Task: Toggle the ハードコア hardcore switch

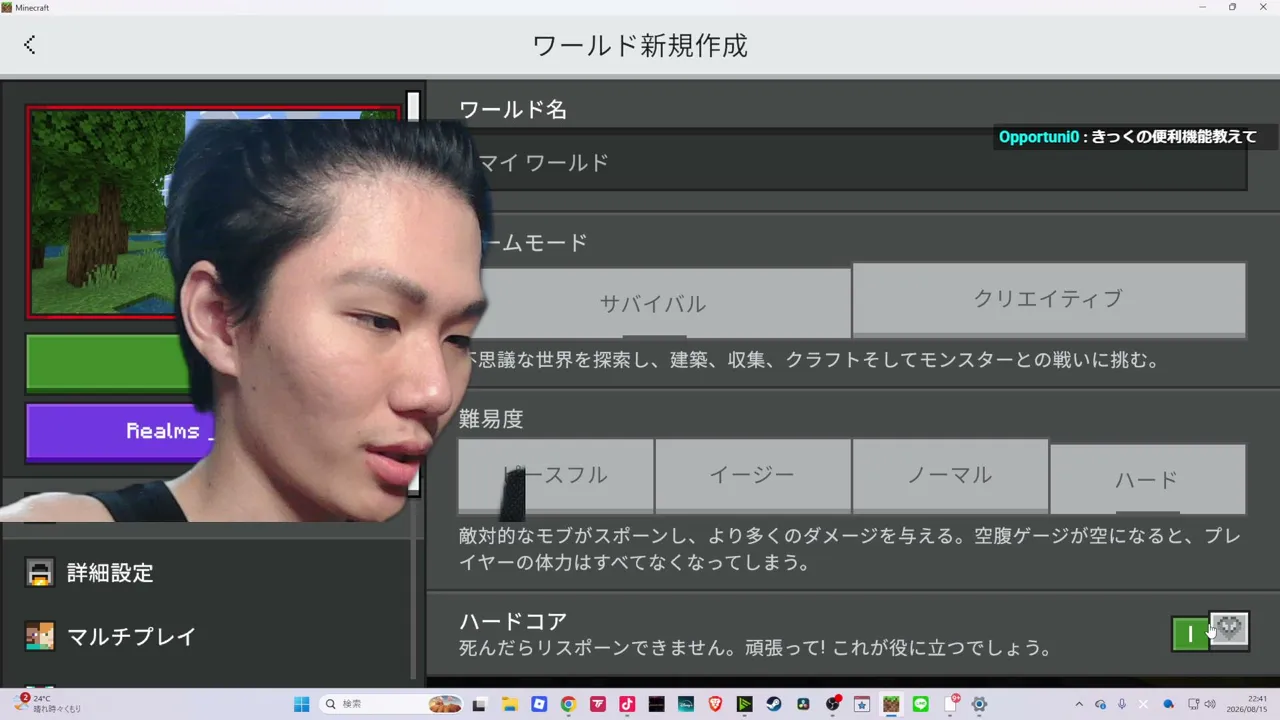Action: click(x=1210, y=632)
